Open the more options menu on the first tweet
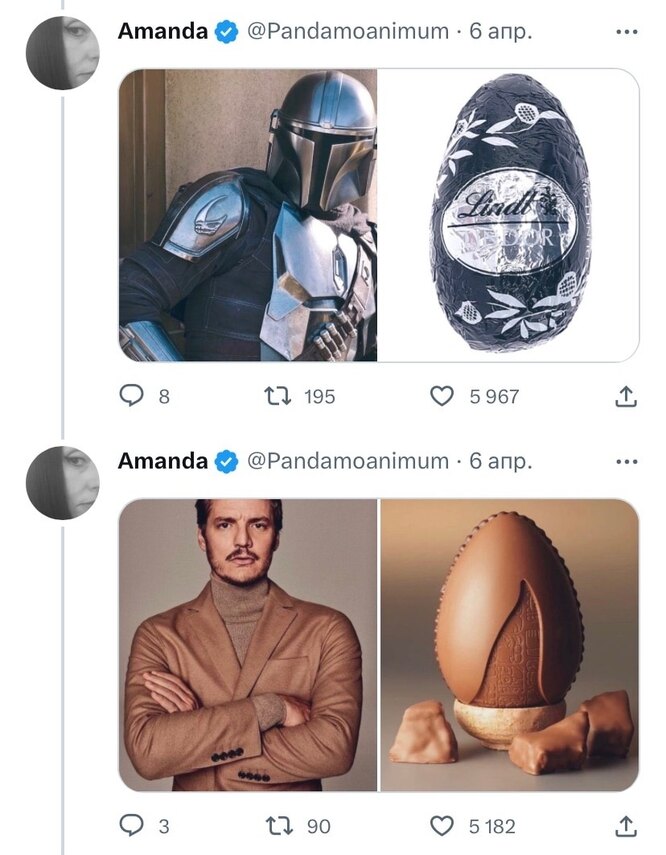The image size is (666, 855). 625,31
